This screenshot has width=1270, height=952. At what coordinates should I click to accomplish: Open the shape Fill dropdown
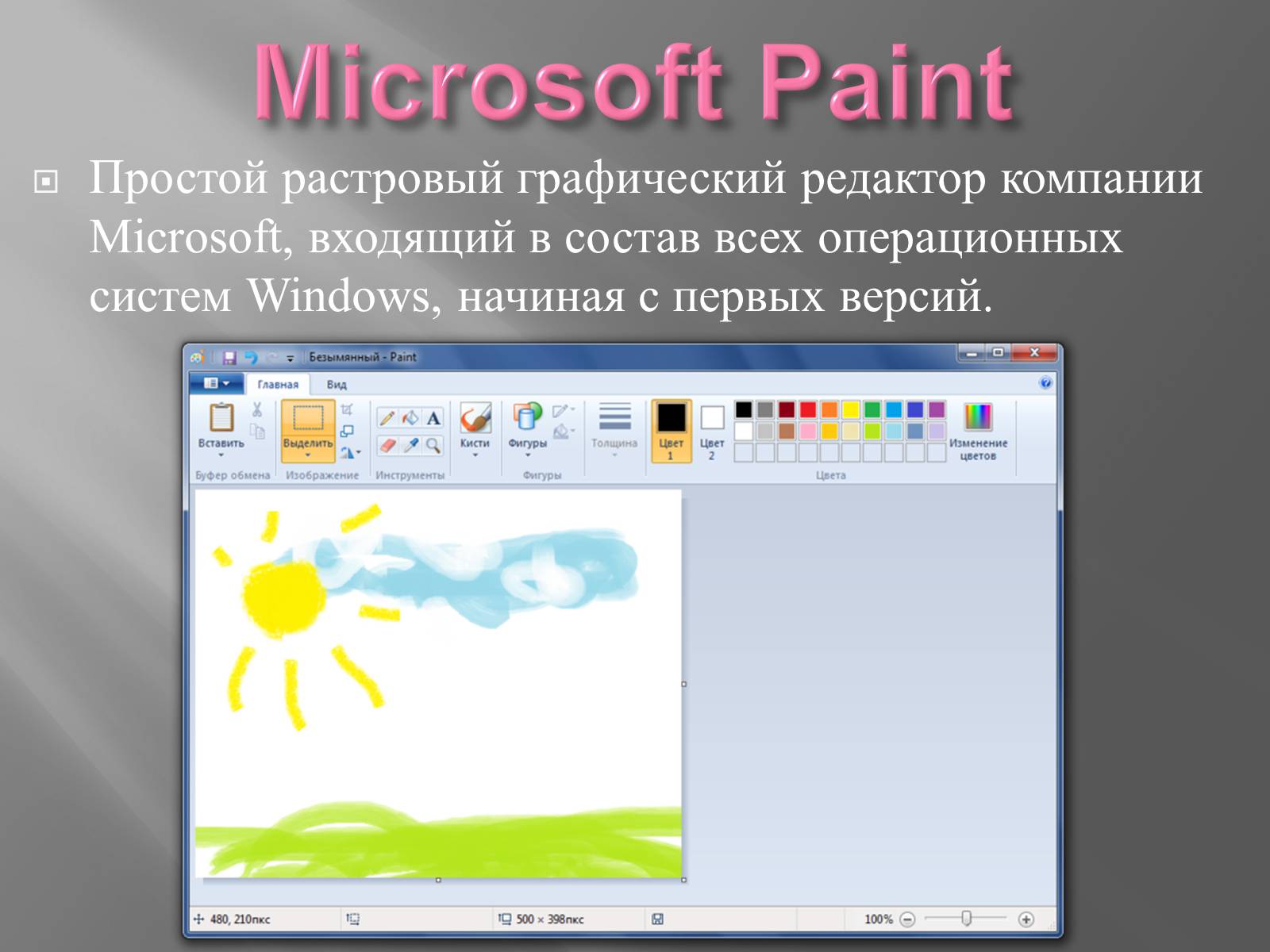[x=564, y=432]
